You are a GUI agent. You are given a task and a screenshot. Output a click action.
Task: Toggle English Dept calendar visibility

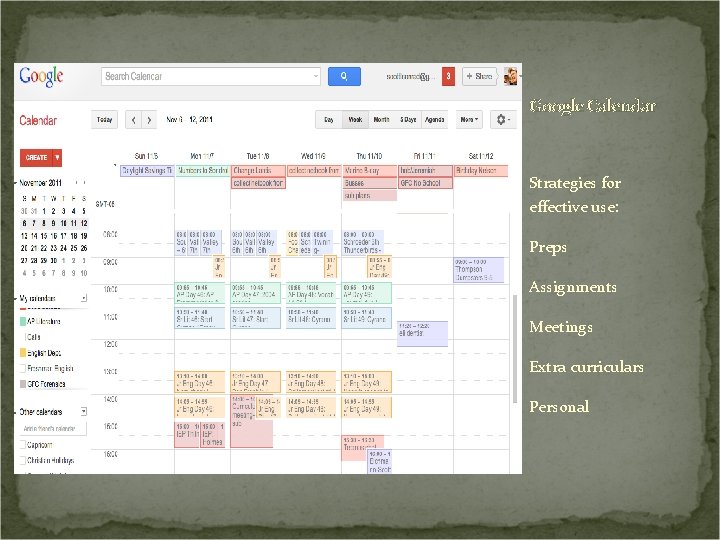coord(23,353)
